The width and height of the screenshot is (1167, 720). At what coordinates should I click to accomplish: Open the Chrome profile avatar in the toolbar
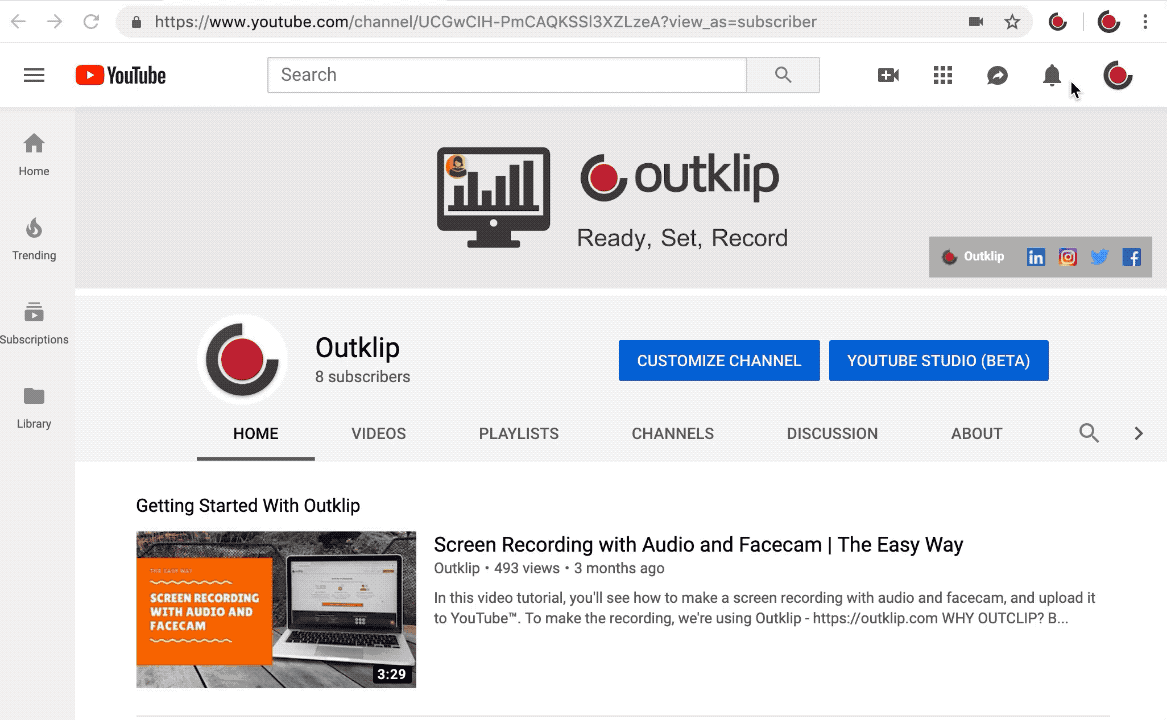pos(1109,22)
